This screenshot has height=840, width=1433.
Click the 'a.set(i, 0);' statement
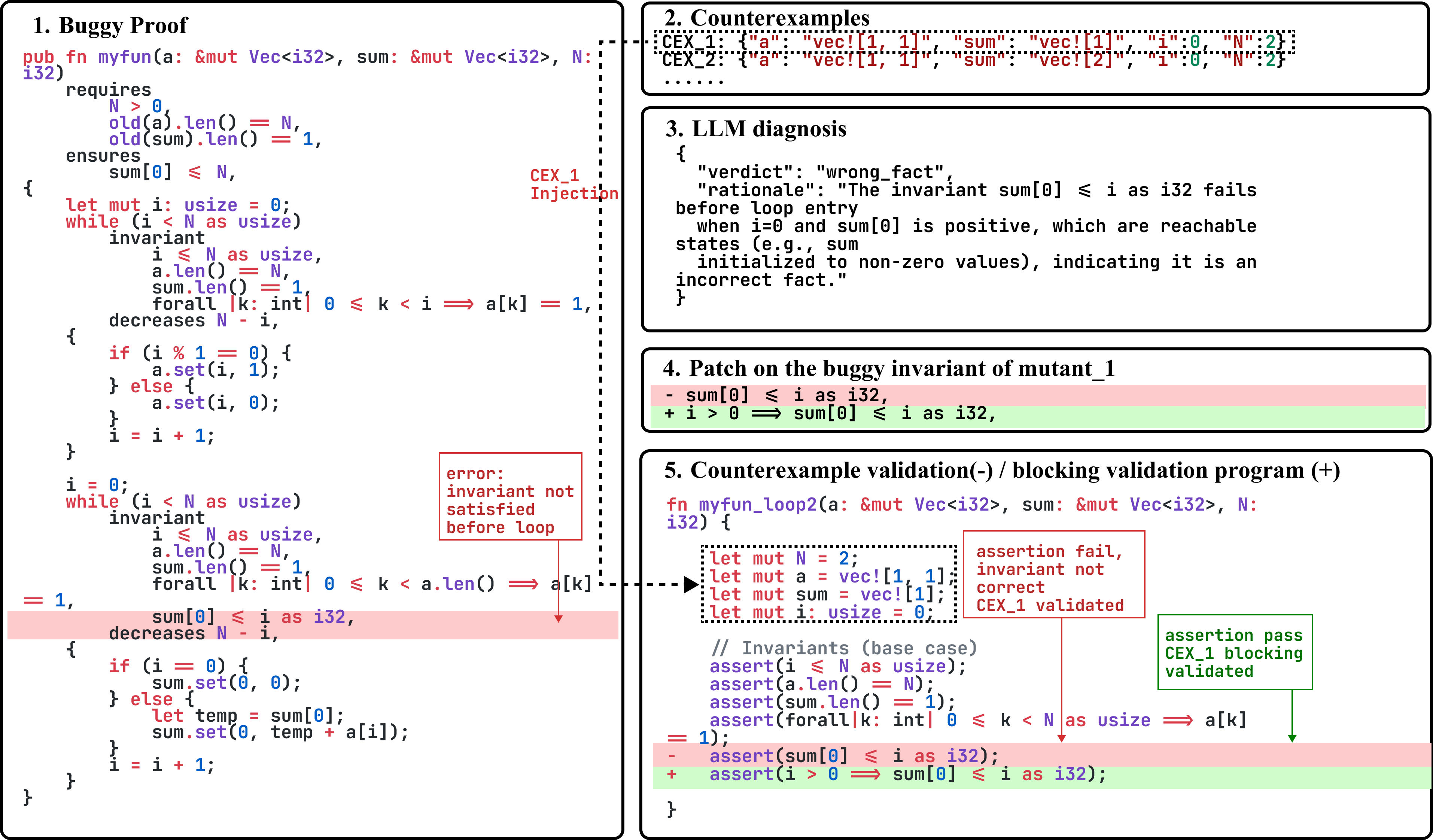tap(216, 403)
